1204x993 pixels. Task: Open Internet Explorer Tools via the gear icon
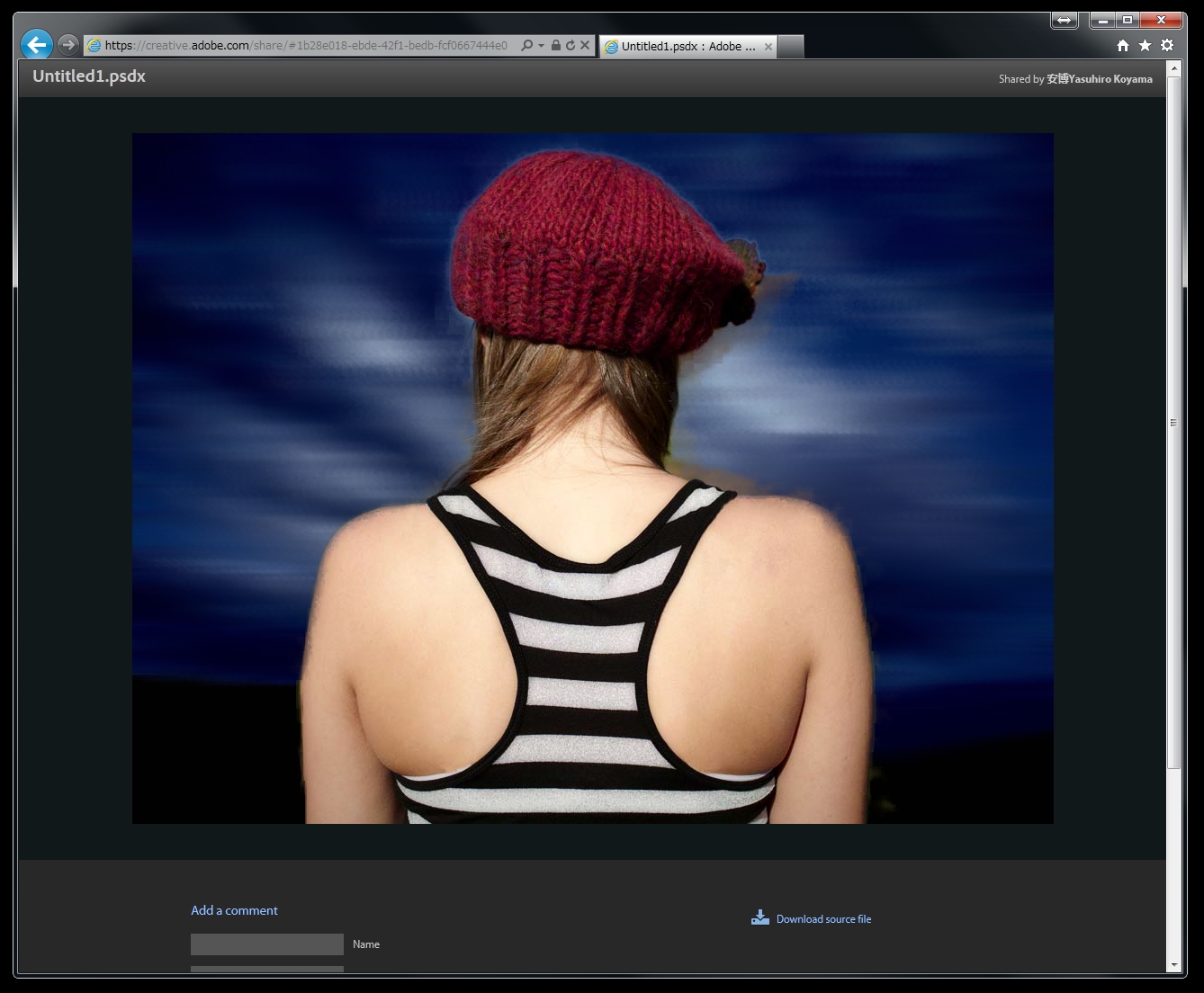(1165, 43)
